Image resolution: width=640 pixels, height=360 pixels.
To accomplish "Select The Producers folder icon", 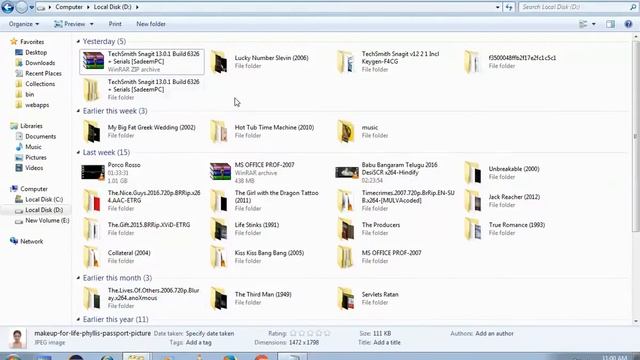I will click(x=346, y=229).
